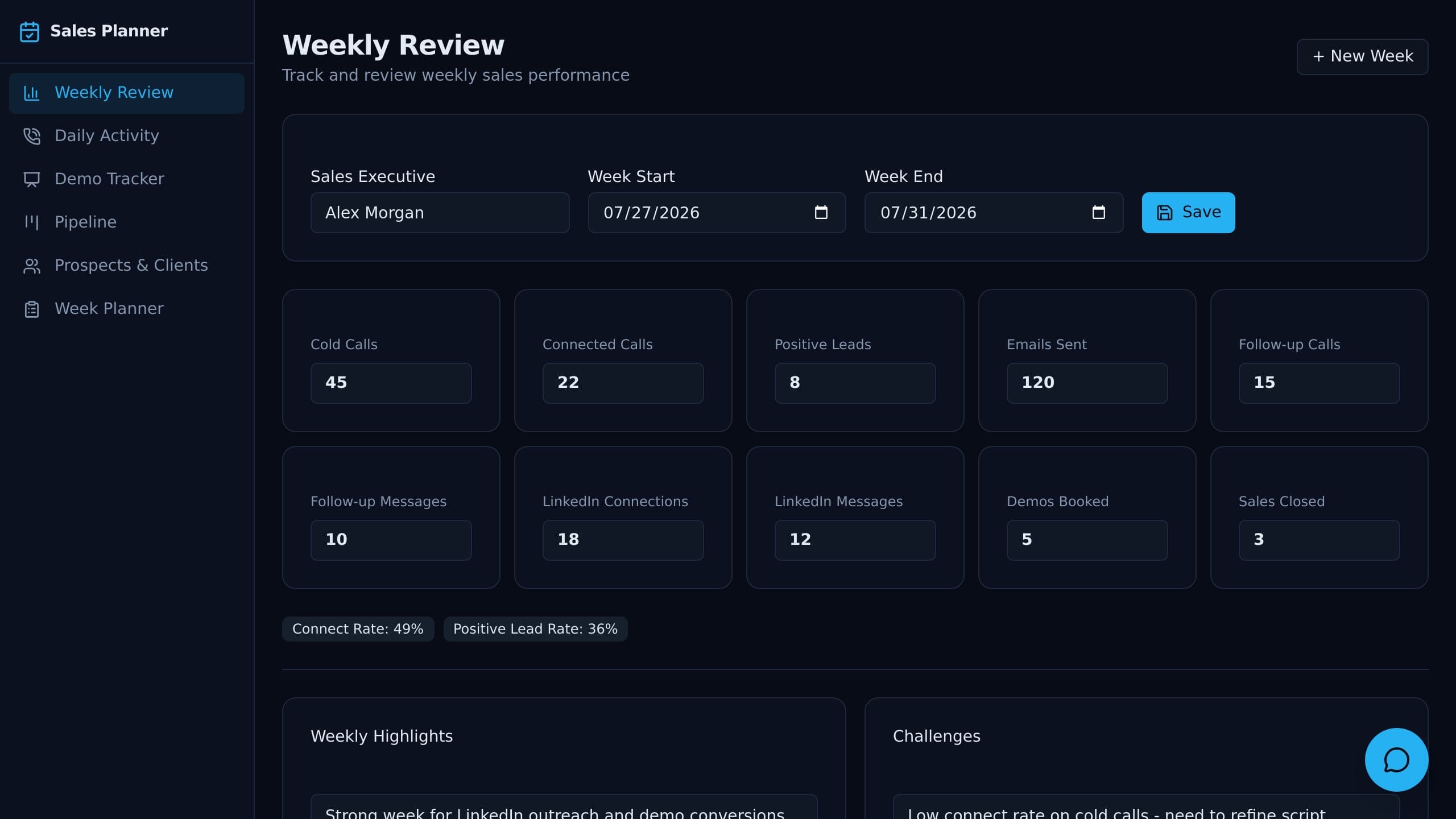This screenshot has width=1456, height=819.
Task: Click the Prospects & Clients people icon
Action: coord(32,266)
